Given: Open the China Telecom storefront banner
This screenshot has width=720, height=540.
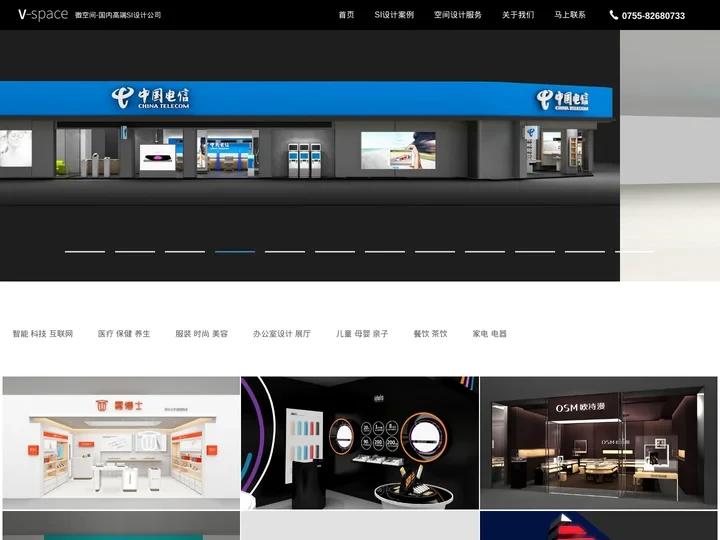Looking at the screenshot, I should click(310, 155).
